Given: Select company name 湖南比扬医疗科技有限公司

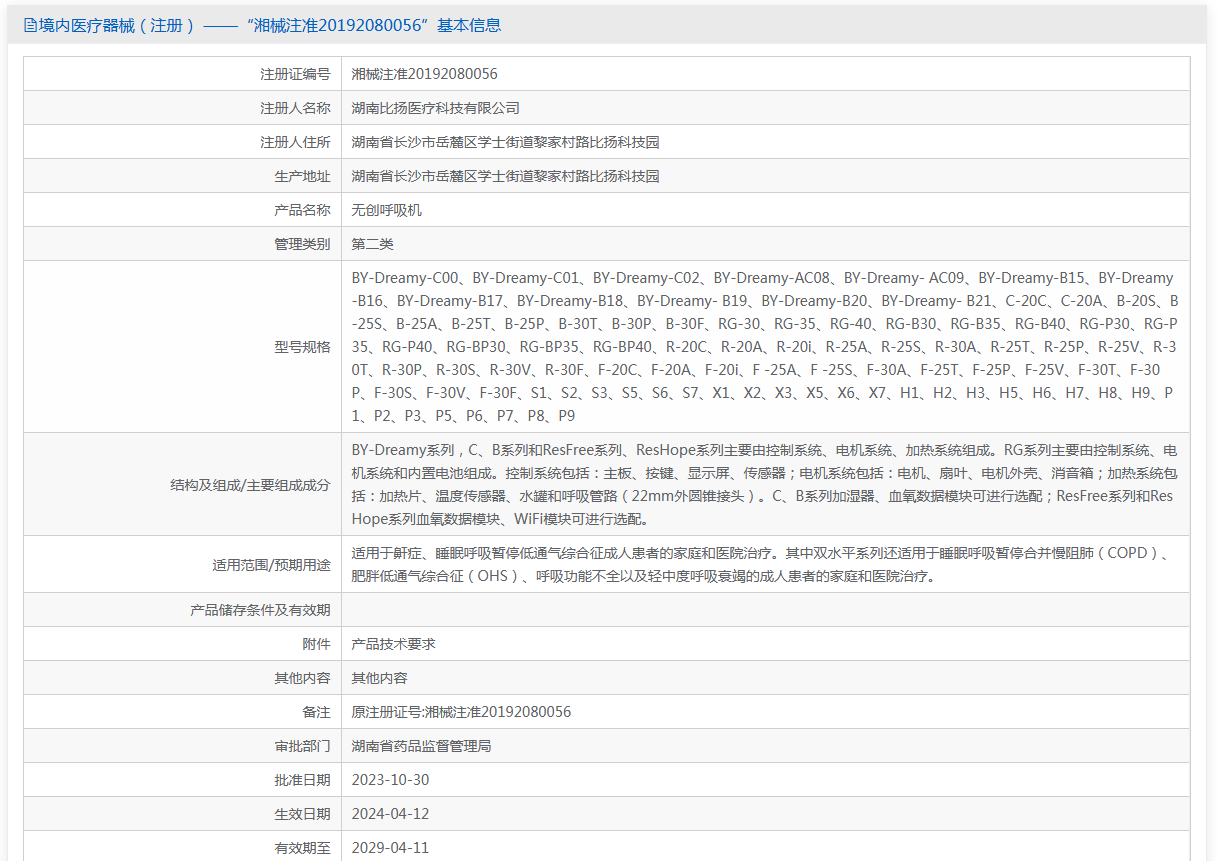Looking at the screenshot, I should click(x=436, y=108).
